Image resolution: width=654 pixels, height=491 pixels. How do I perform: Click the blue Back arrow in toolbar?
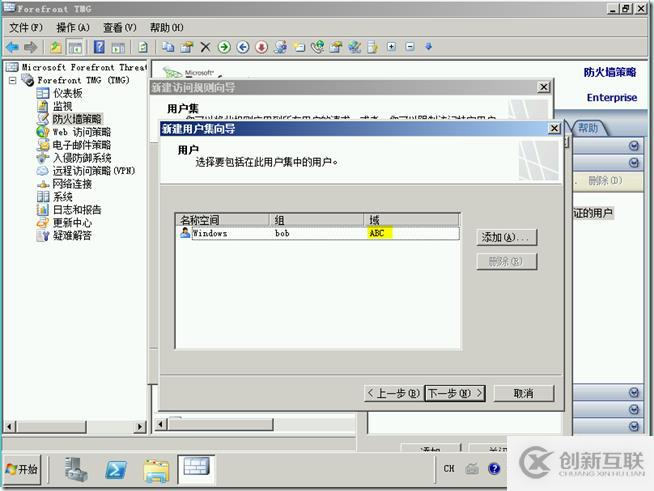pos(13,47)
